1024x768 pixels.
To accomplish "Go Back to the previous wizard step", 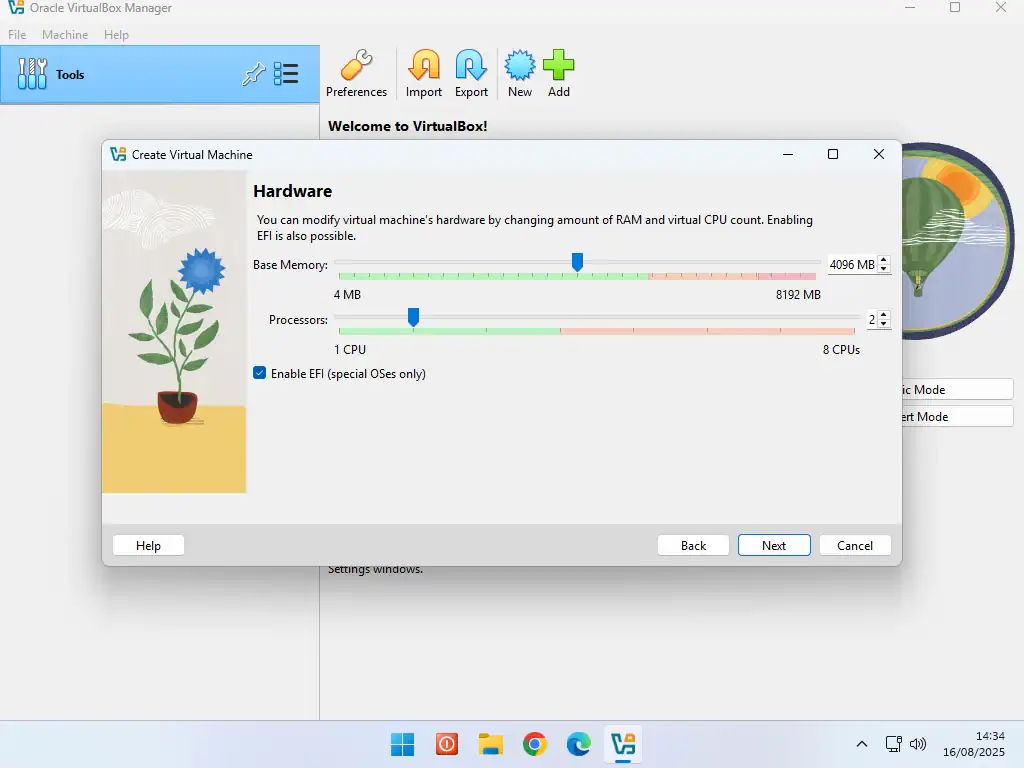I will pos(693,545).
